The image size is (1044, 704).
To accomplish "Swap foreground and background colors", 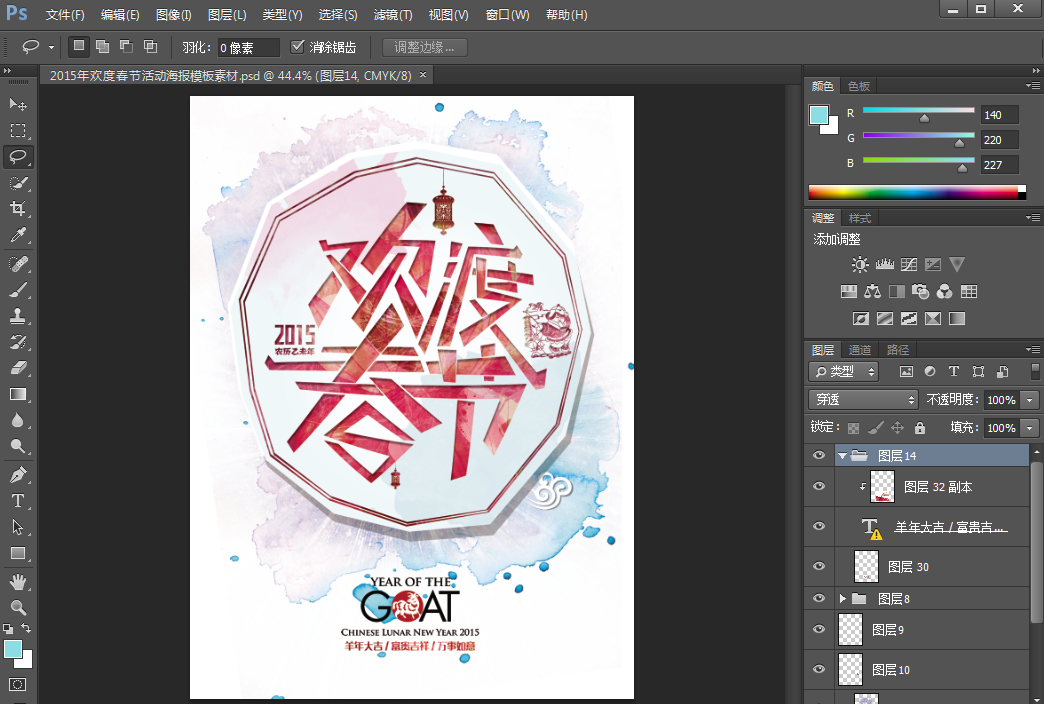I will pos(25,628).
